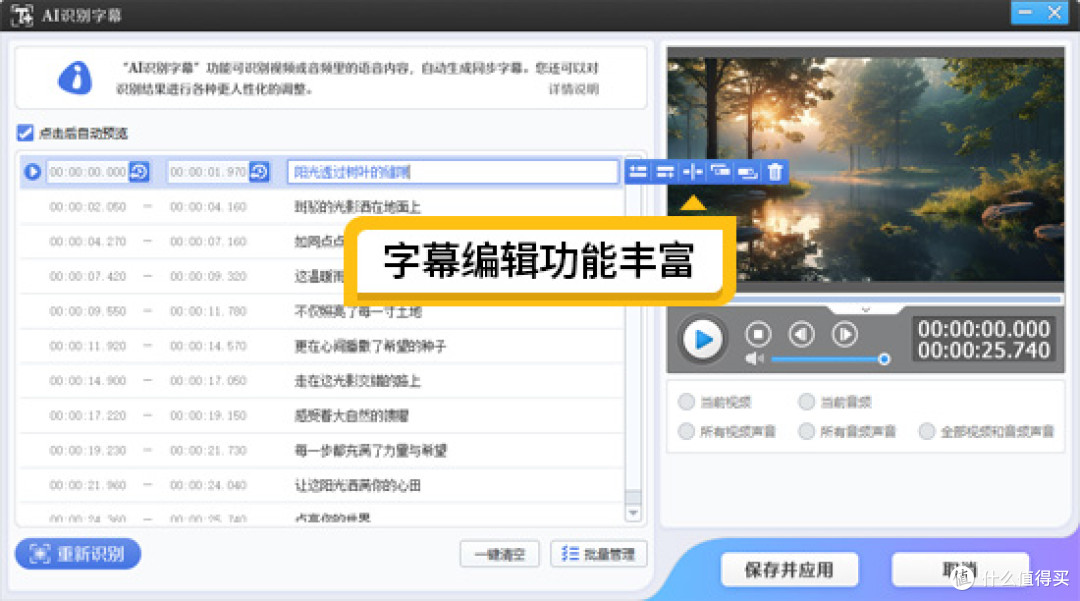Click the subtitle list scroll-down arrow
The width and height of the screenshot is (1080, 601).
click(x=633, y=514)
